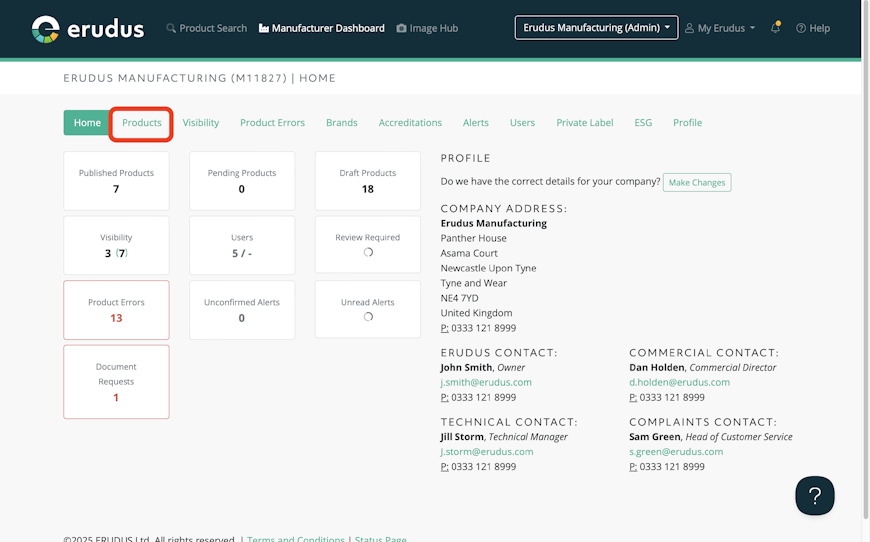This screenshot has height=542, width=870.
Task: Open Product Search in the top bar
Action: pos(206,28)
